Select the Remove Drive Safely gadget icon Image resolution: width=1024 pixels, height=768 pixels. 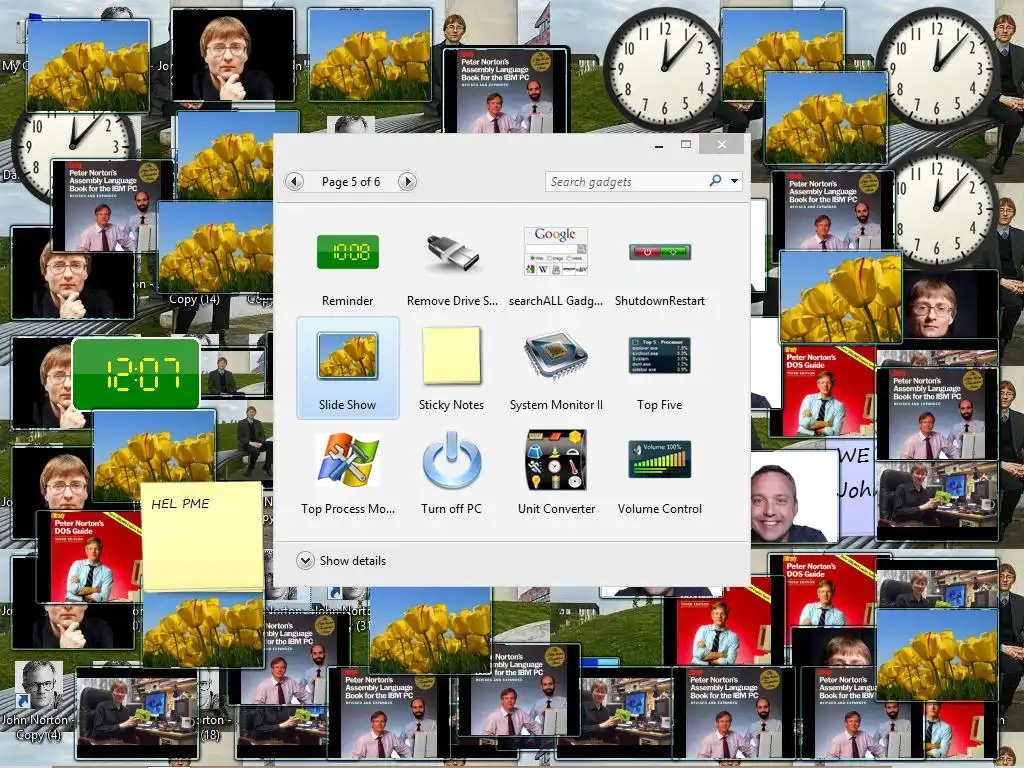452,253
